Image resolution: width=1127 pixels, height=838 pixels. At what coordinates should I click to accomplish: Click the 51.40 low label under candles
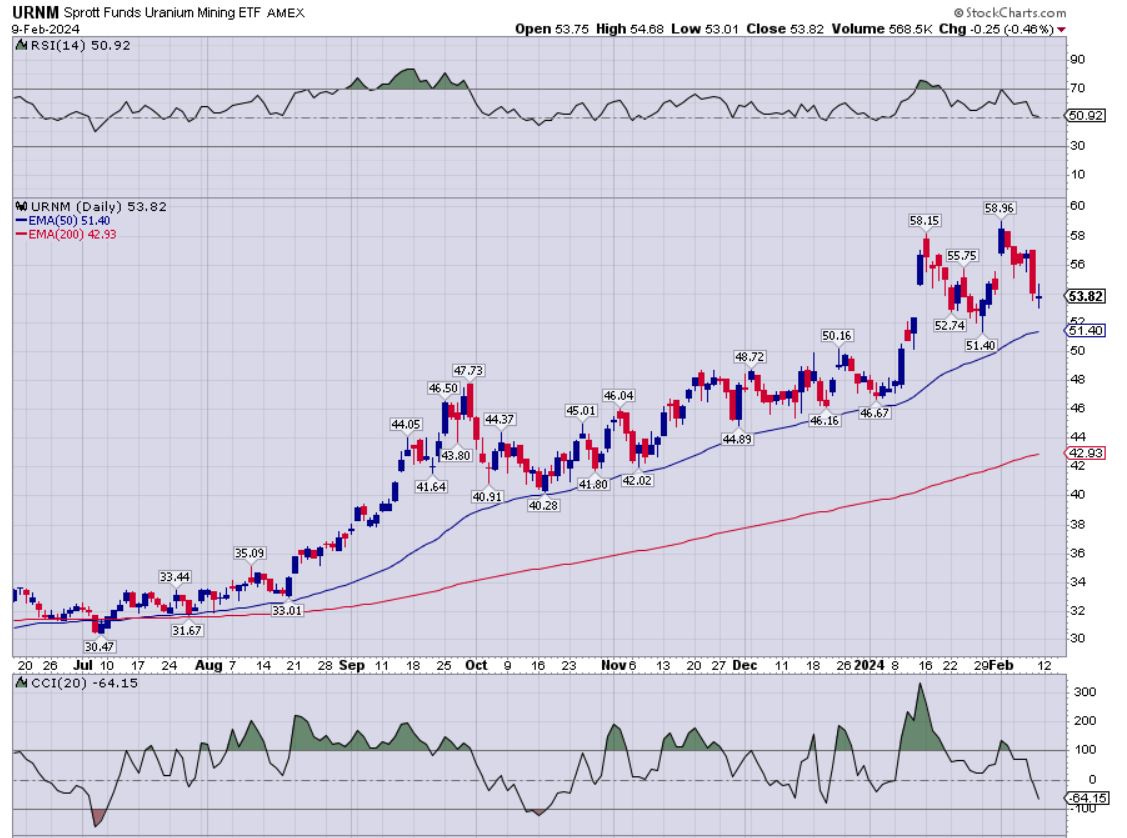tap(980, 346)
